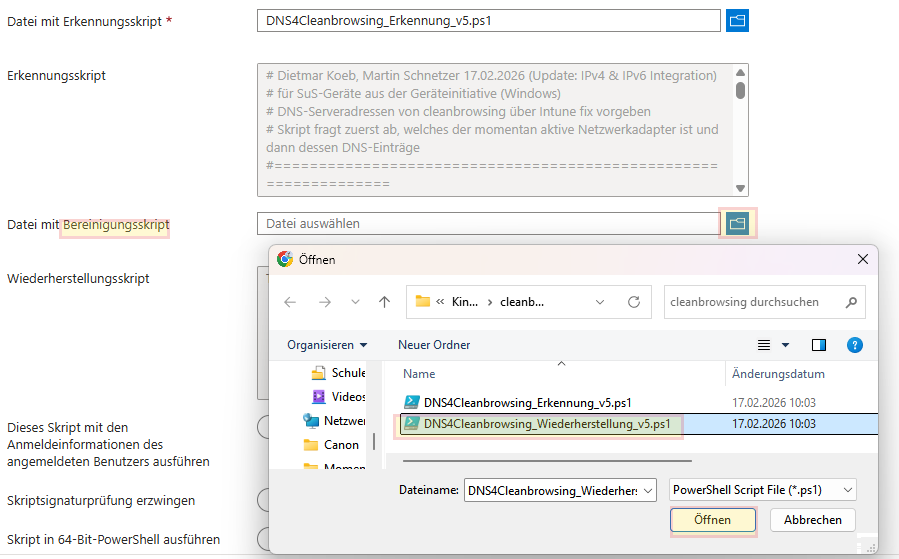Image resolution: width=899 pixels, height=559 pixels.
Task: Toggle run script with logged-on user credentials
Action: tap(263, 428)
